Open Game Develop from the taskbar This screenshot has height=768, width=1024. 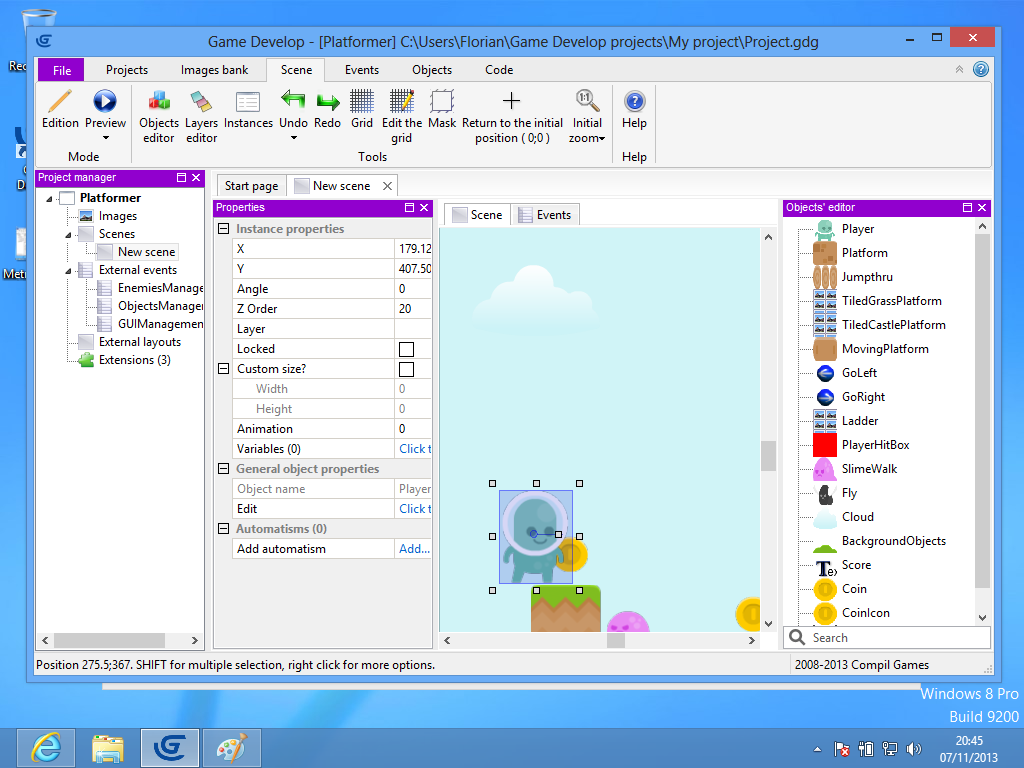[168, 747]
